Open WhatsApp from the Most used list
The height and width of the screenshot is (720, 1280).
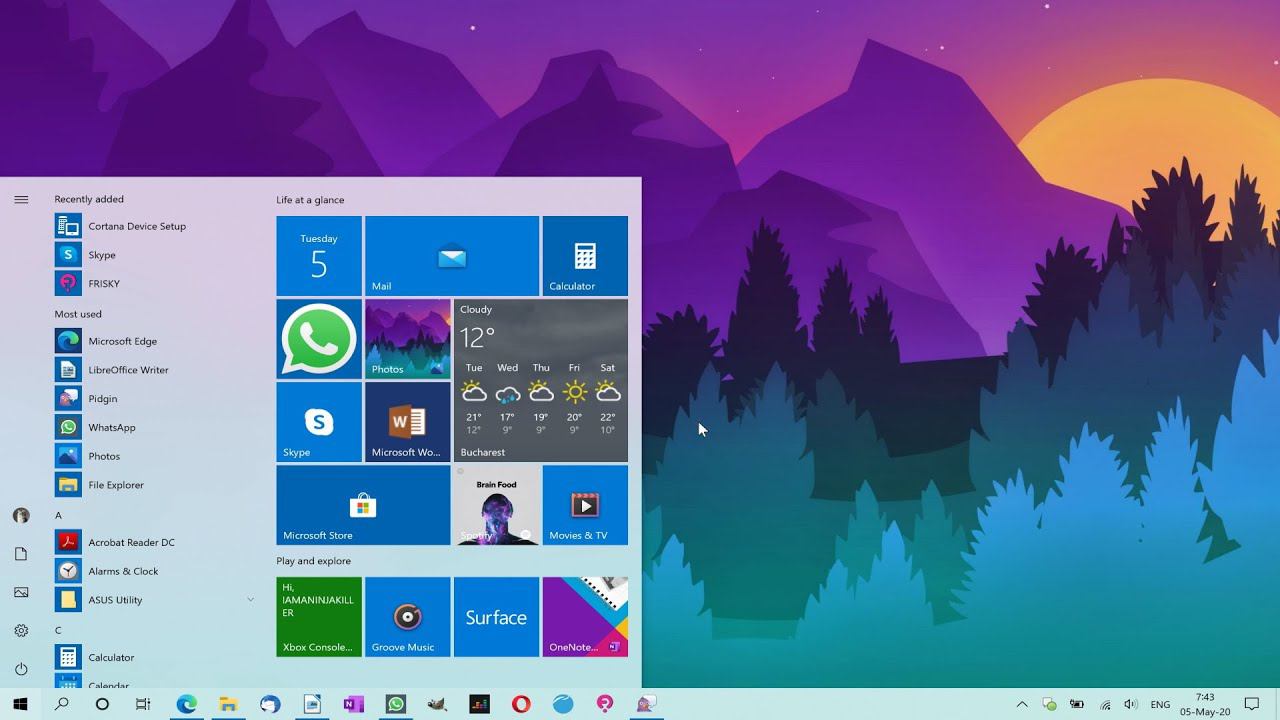point(156,427)
